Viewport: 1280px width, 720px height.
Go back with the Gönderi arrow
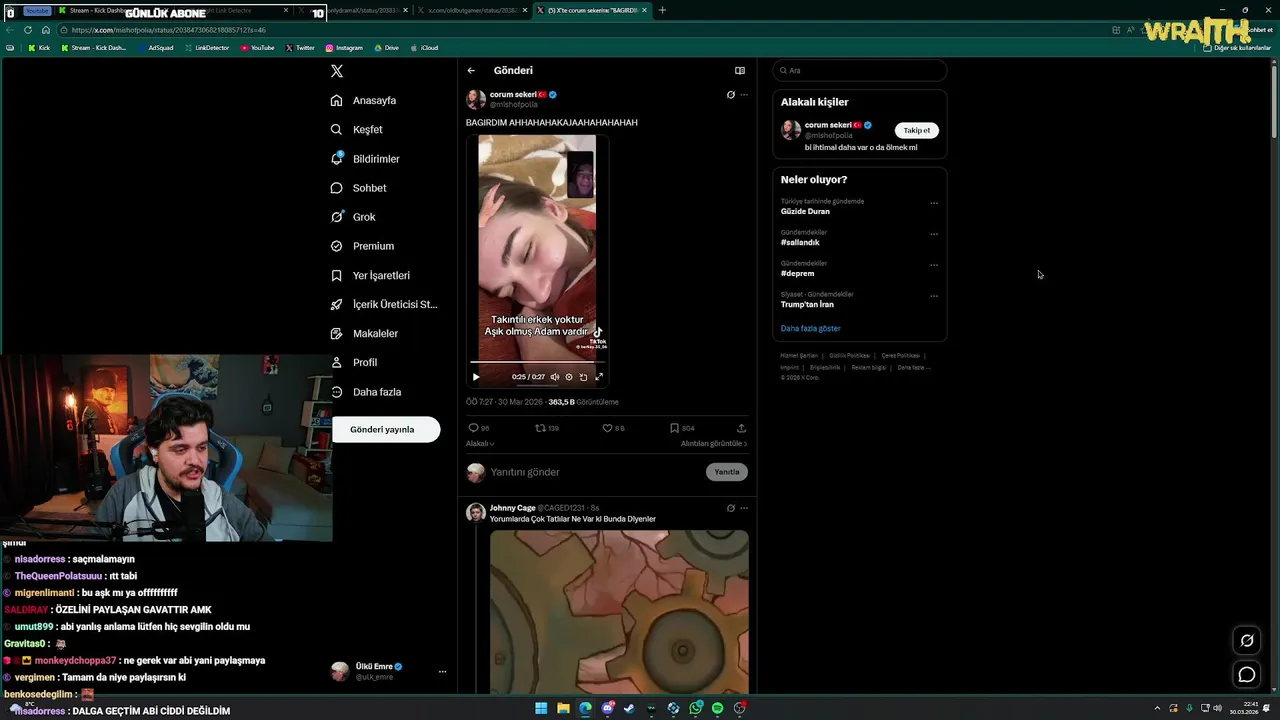click(471, 71)
